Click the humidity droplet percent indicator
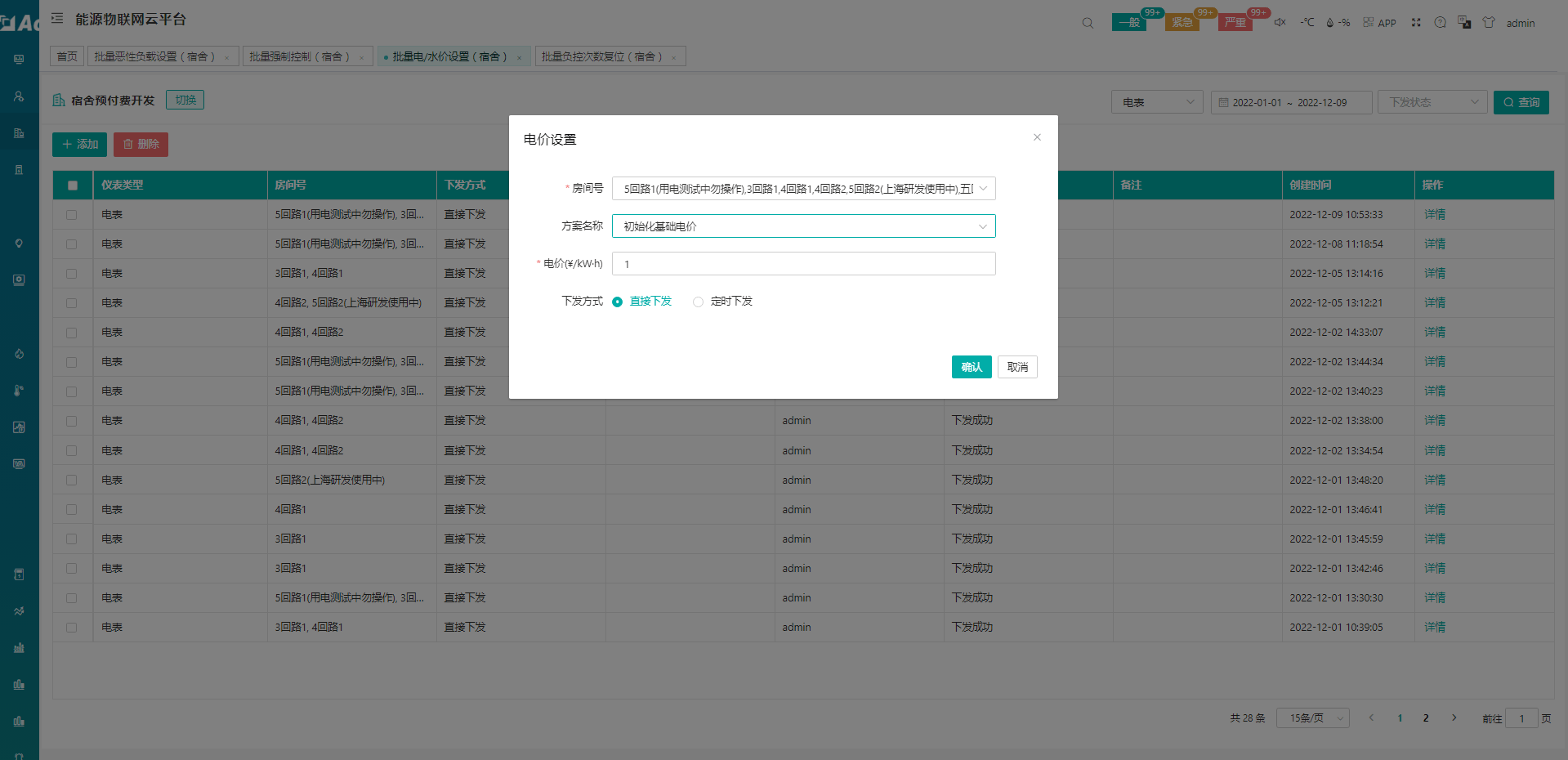This screenshot has height=760, width=1568. pyautogui.click(x=1338, y=23)
